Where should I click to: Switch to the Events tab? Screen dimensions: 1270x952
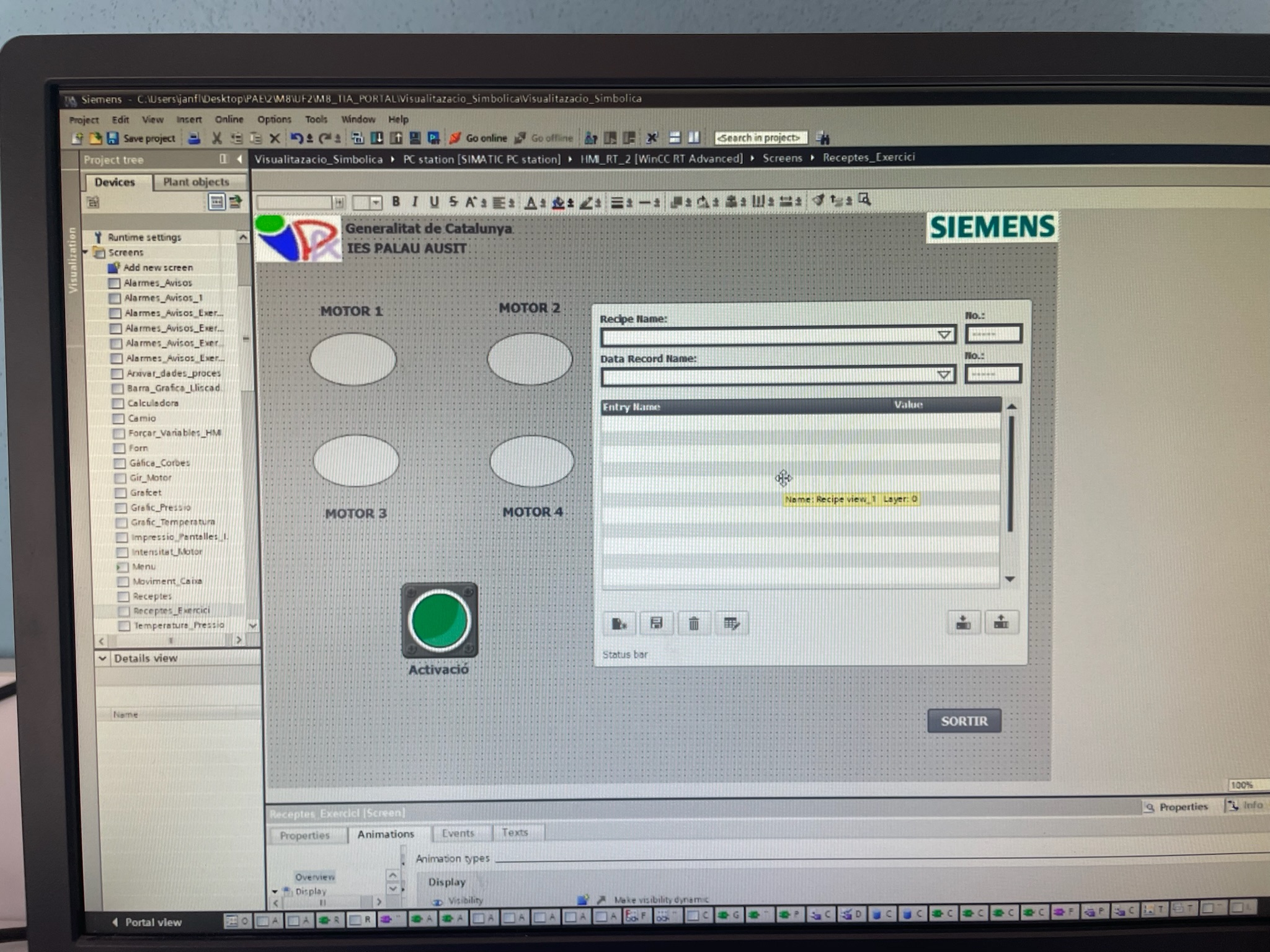[458, 833]
